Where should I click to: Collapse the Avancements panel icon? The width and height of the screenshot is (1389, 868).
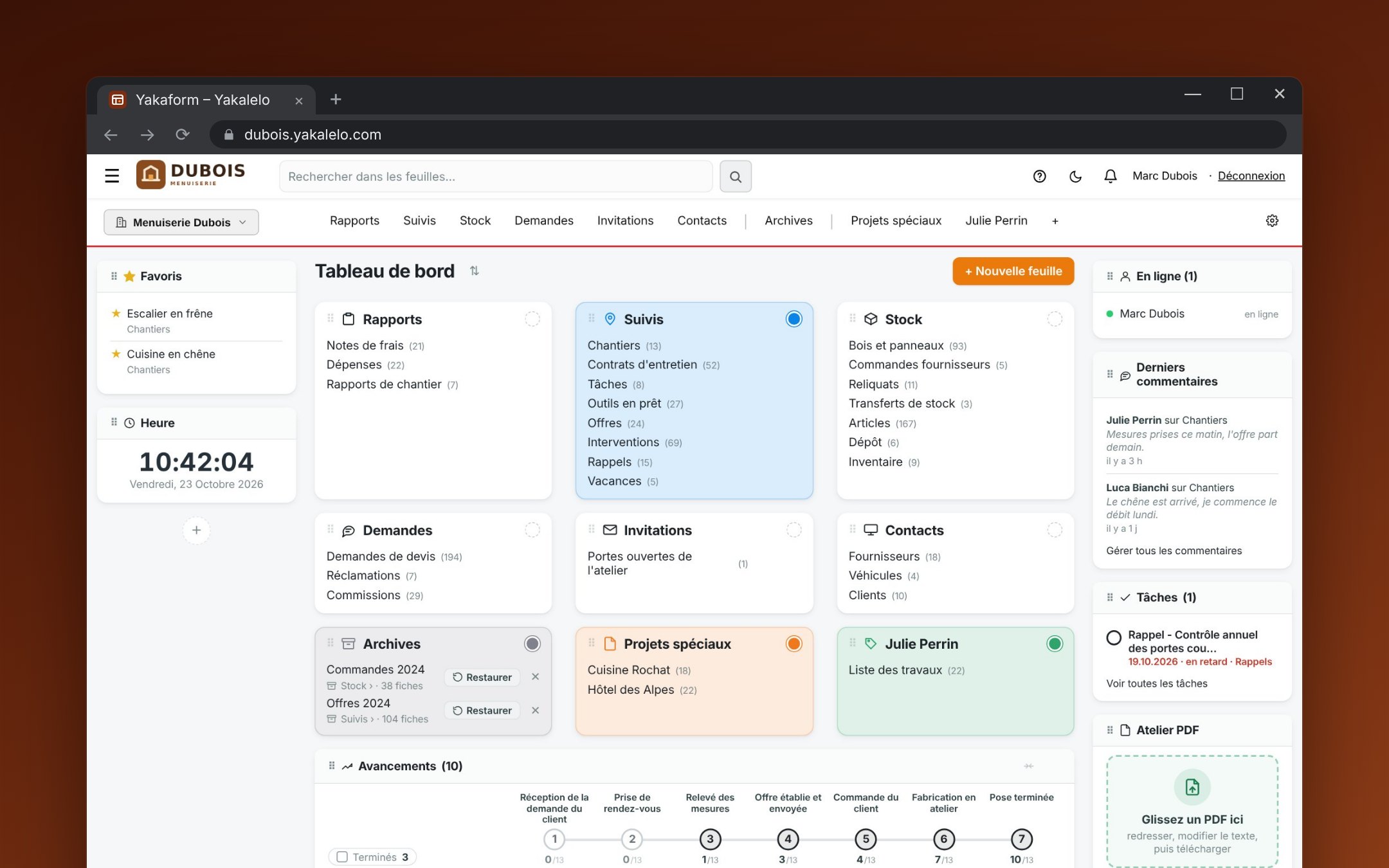(1029, 766)
